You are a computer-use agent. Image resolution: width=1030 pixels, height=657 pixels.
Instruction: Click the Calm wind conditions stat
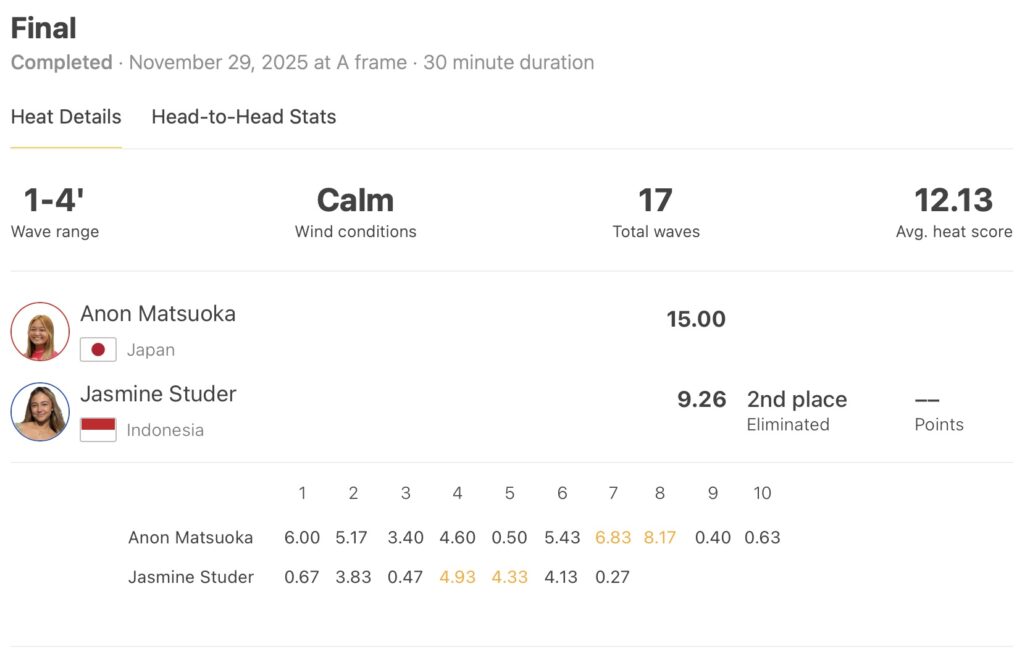tap(355, 201)
